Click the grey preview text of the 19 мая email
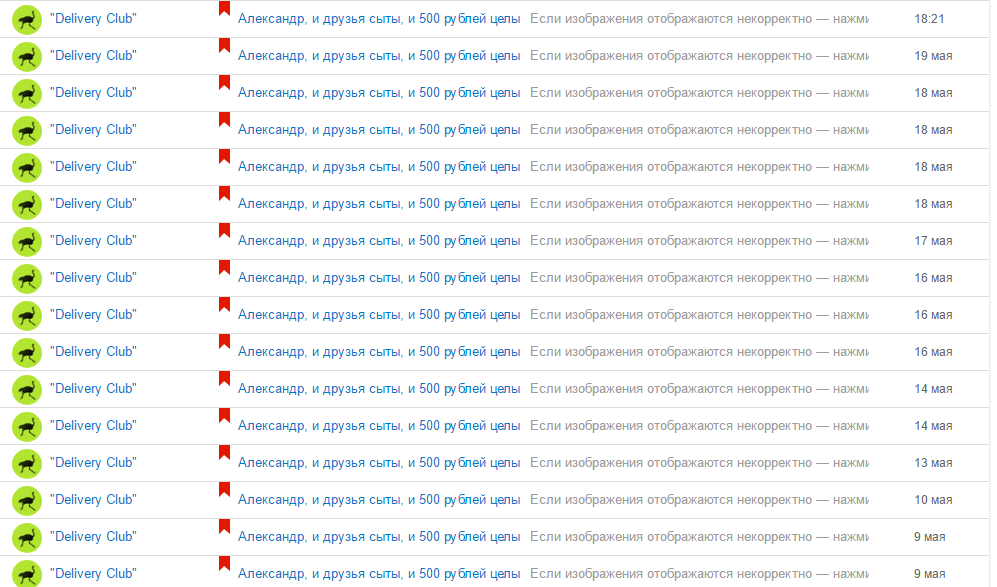The image size is (997, 587). click(x=699, y=56)
